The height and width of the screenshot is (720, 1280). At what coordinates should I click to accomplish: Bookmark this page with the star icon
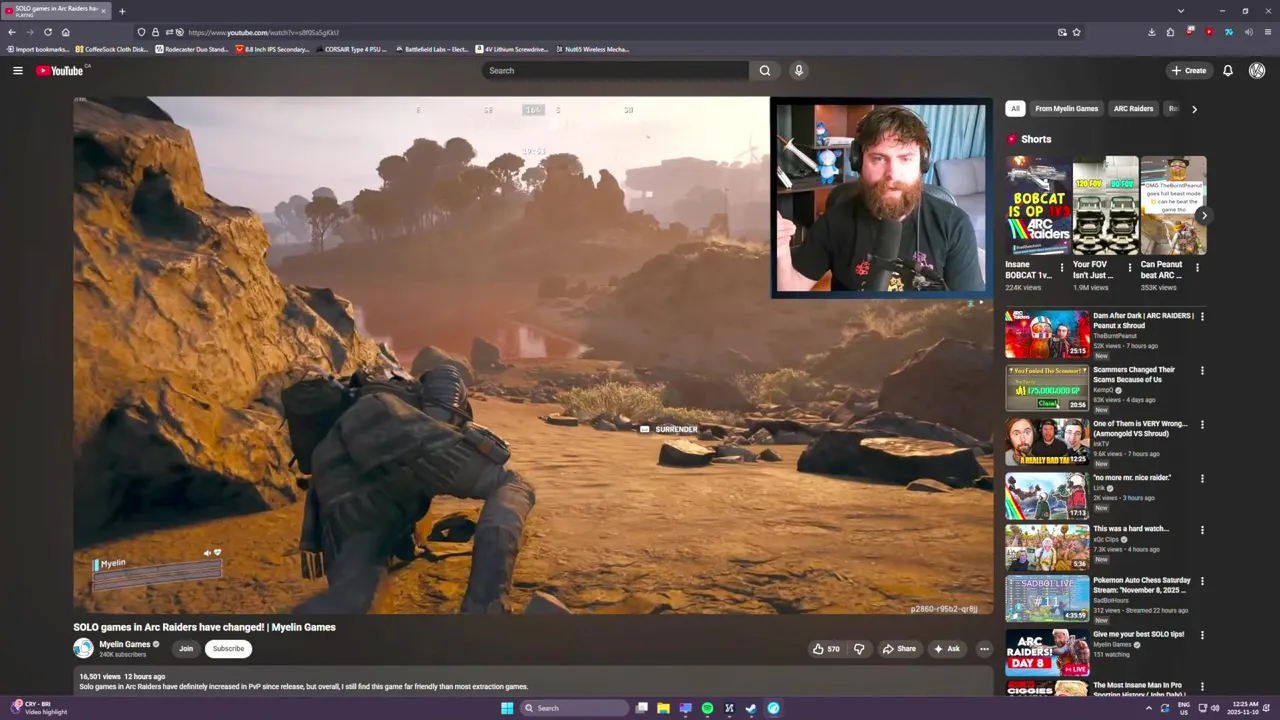[1076, 32]
